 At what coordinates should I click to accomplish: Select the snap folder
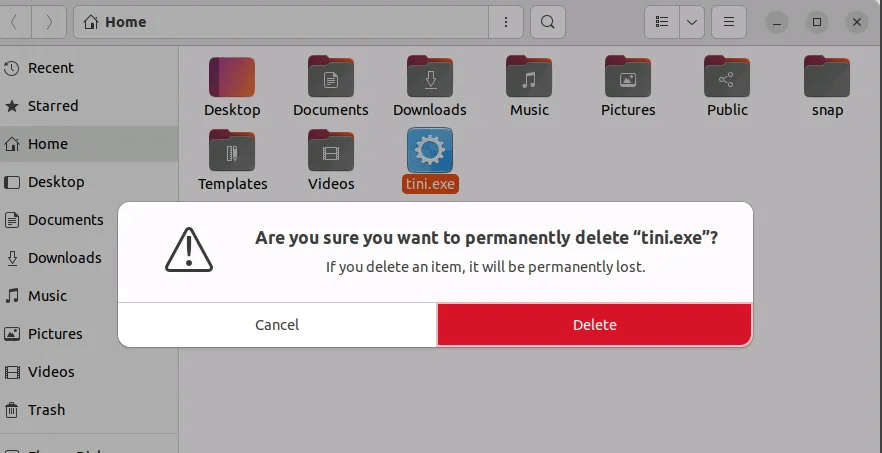[x=827, y=78]
